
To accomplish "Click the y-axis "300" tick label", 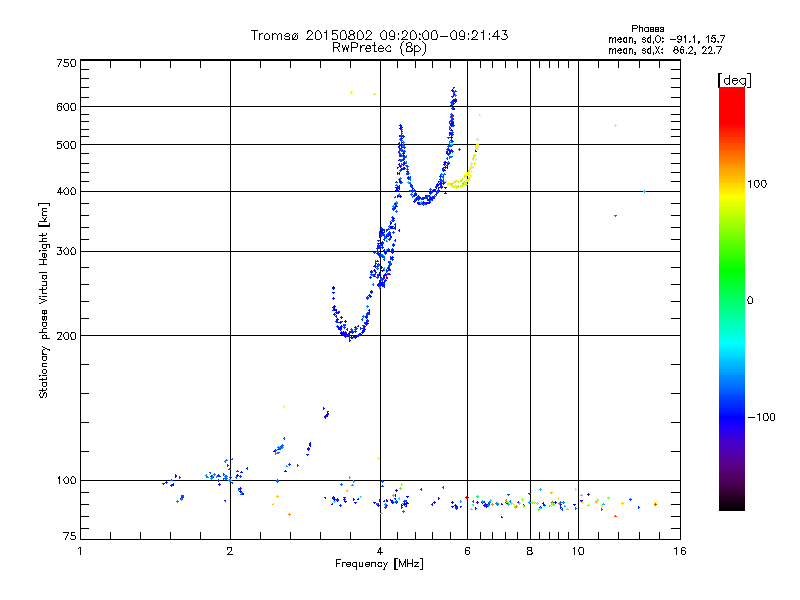I will point(66,252).
